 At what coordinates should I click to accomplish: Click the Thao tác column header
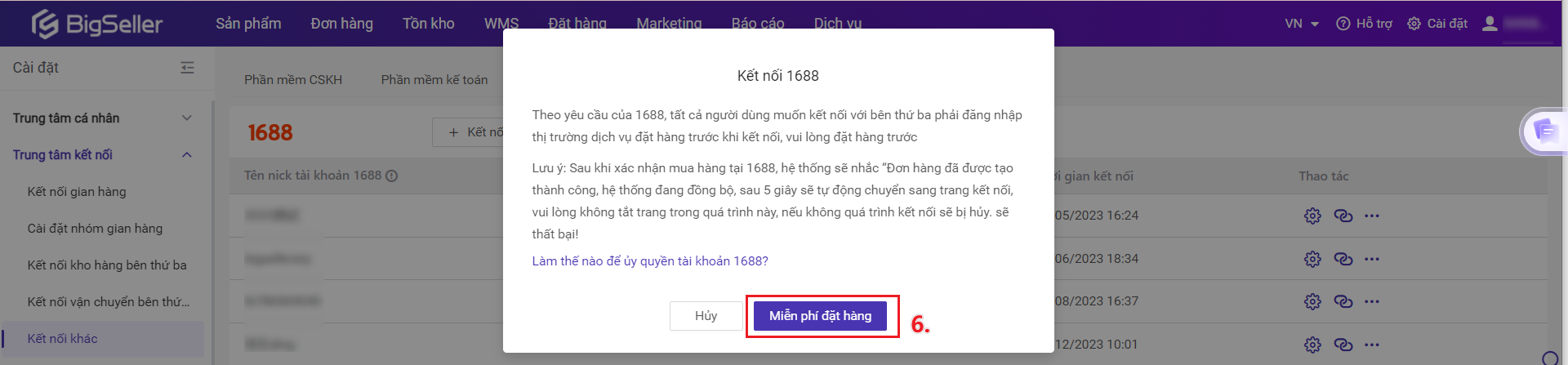point(1323,176)
